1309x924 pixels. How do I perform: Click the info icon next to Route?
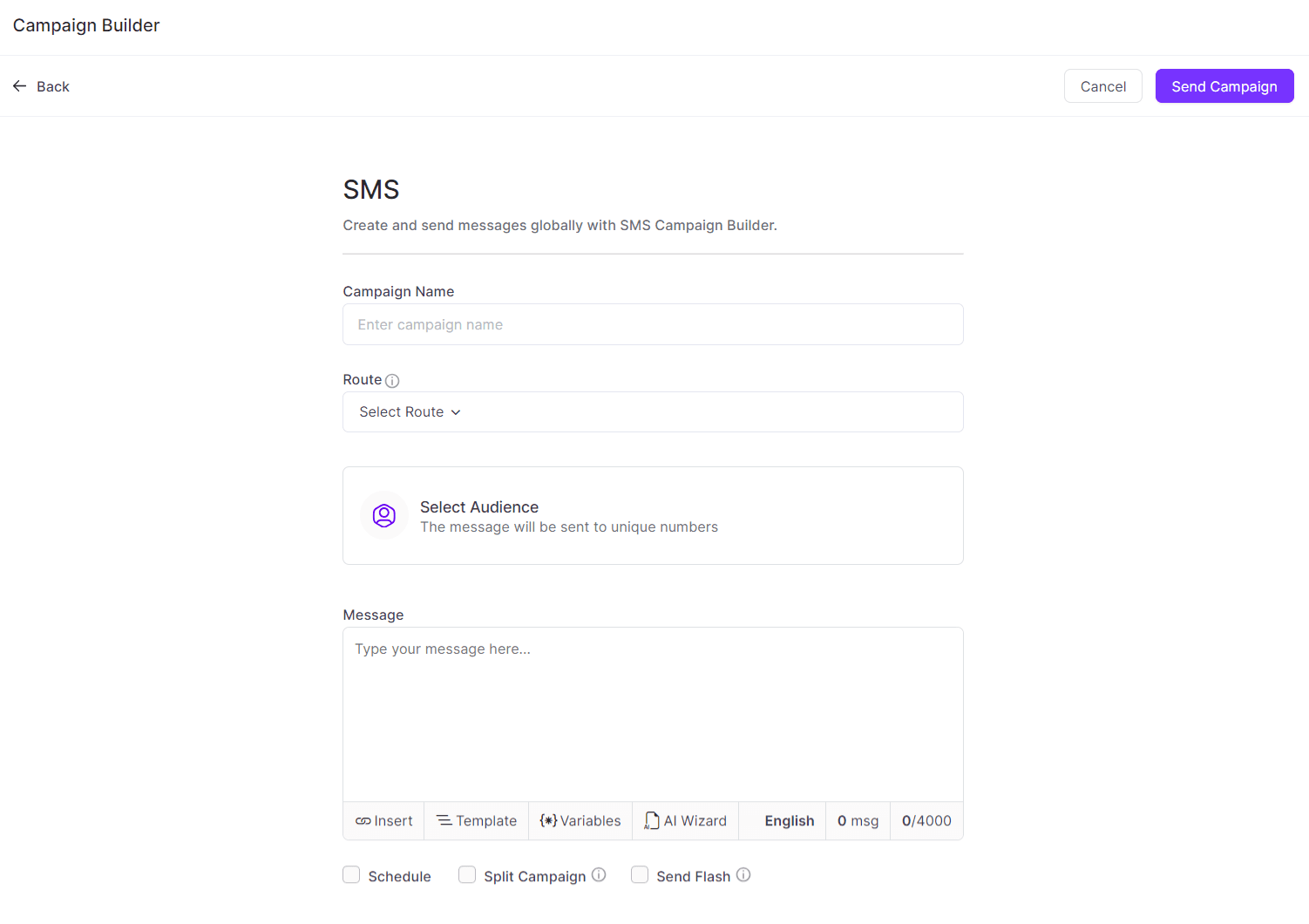pos(392,380)
